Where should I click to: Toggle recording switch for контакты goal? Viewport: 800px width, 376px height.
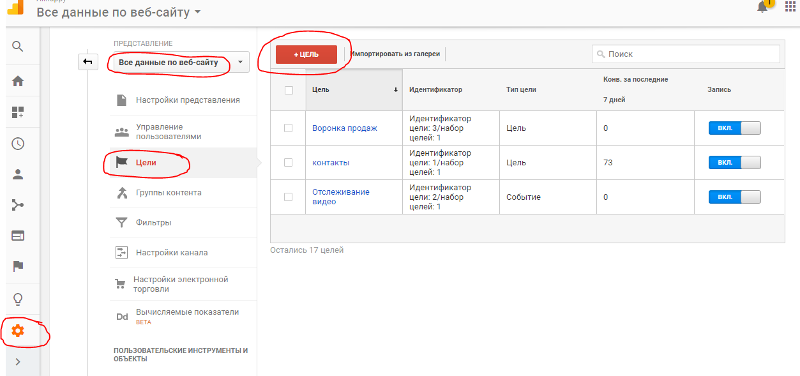coord(734,163)
